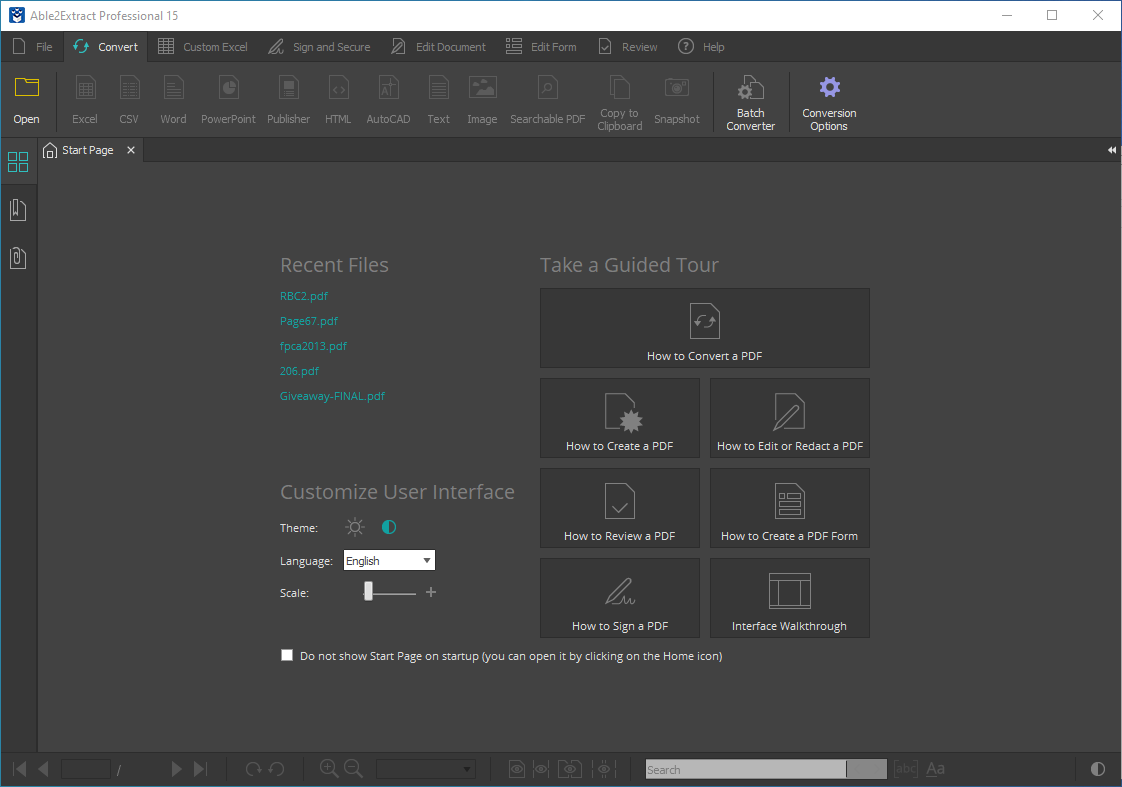Image resolution: width=1122 pixels, height=787 pixels.
Task: Open the RBC2.pdf recent file
Action: tap(304, 296)
